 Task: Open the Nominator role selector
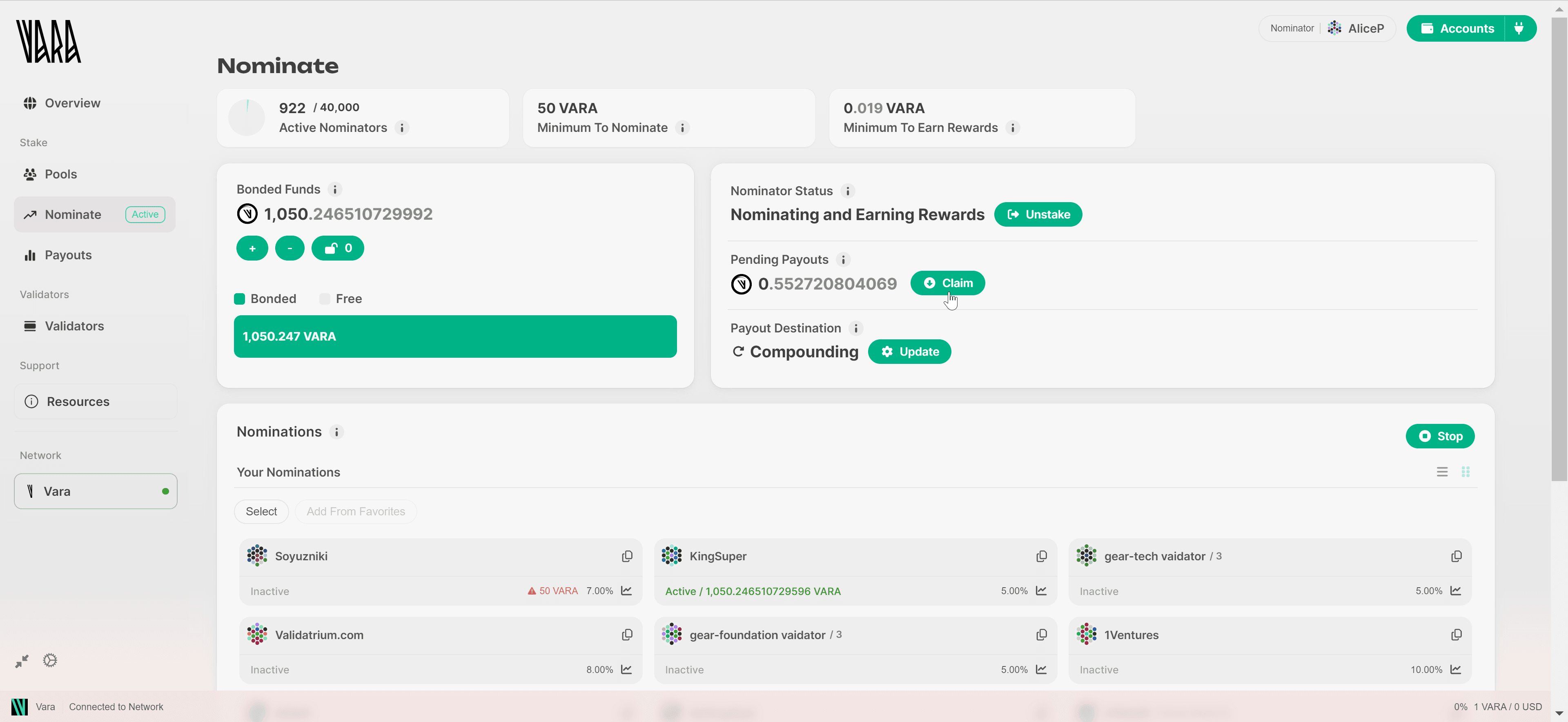point(1292,28)
